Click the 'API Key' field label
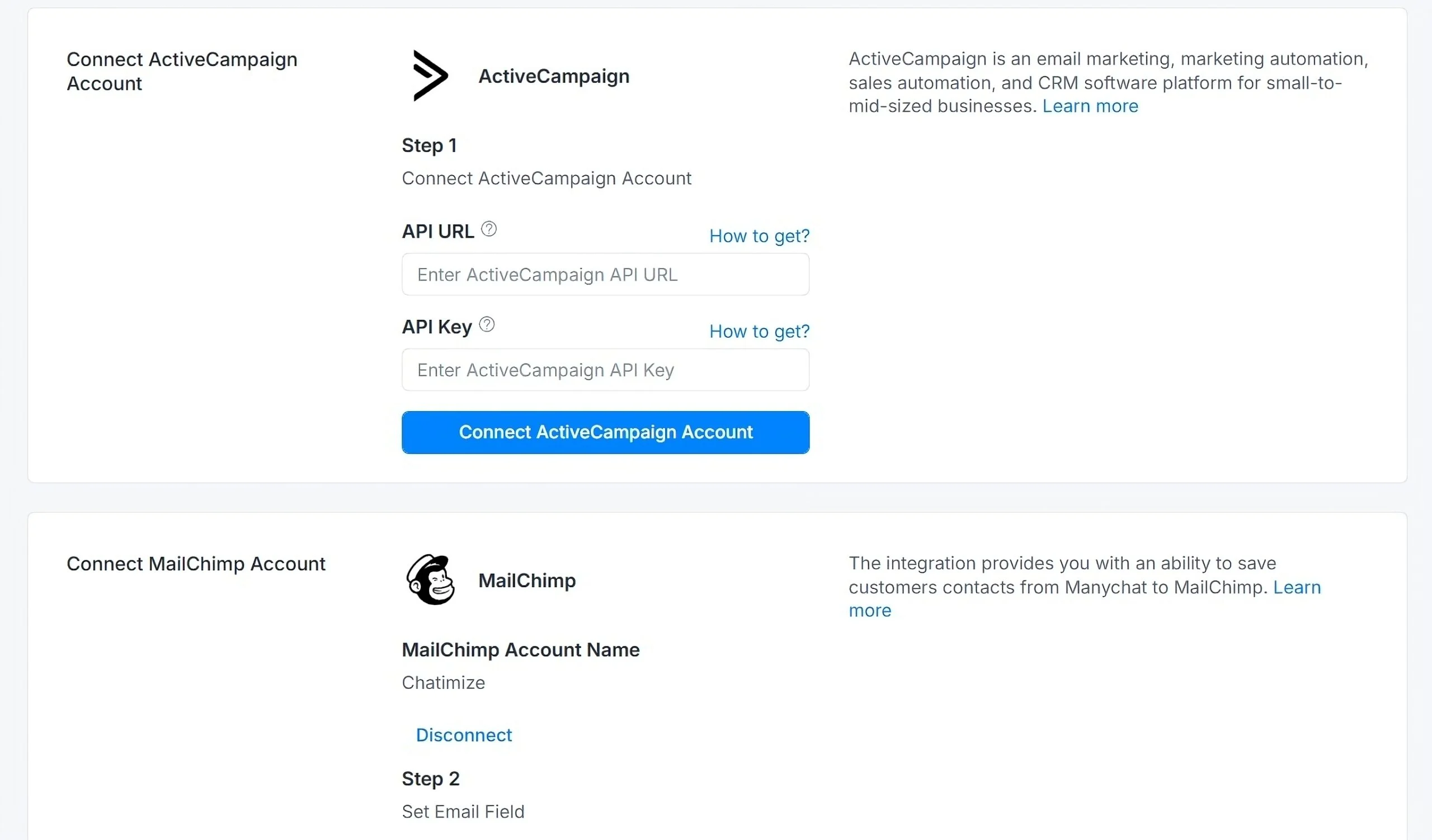This screenshot has width=1432, height=840. point(437,327)
